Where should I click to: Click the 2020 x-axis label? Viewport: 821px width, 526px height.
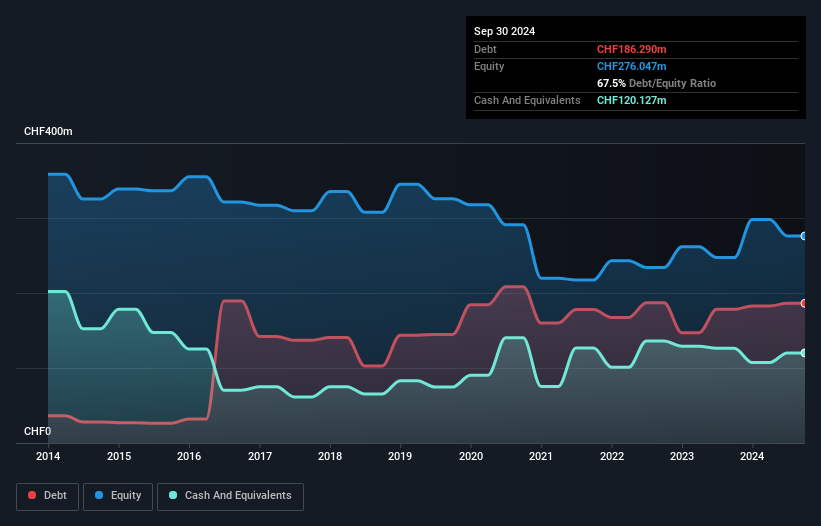pyautogui.click(x=471, y=456)
